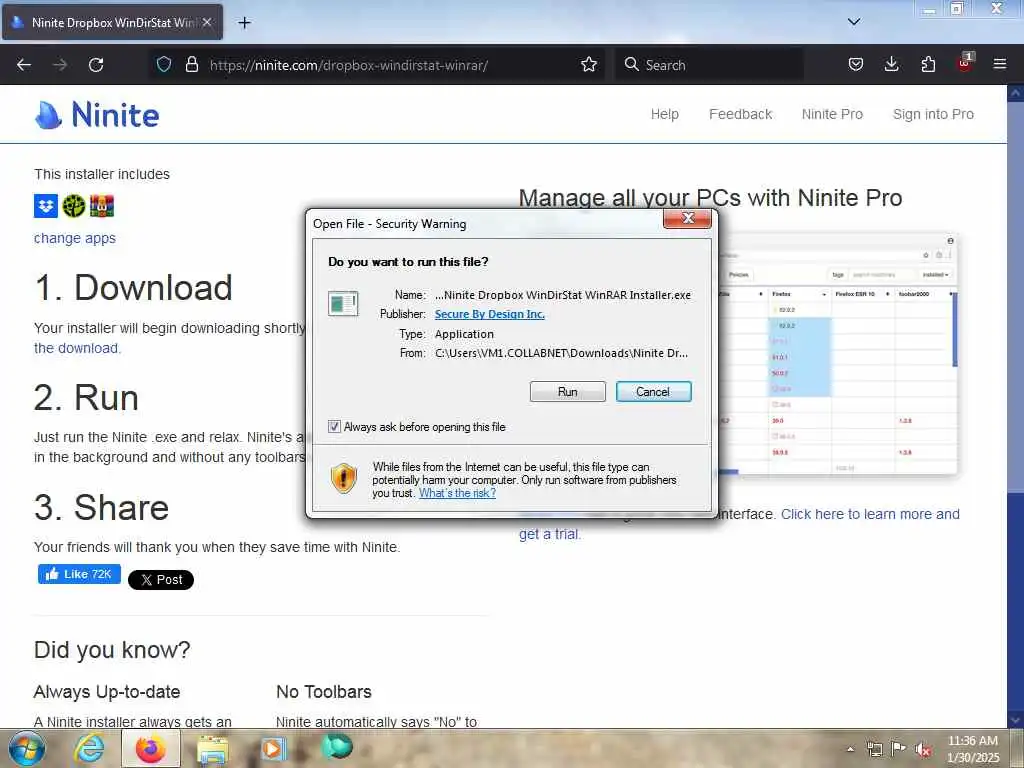
Task: Click the uBlock extension icon with badge
Action: pyautogui.click(x=965, y=63)
